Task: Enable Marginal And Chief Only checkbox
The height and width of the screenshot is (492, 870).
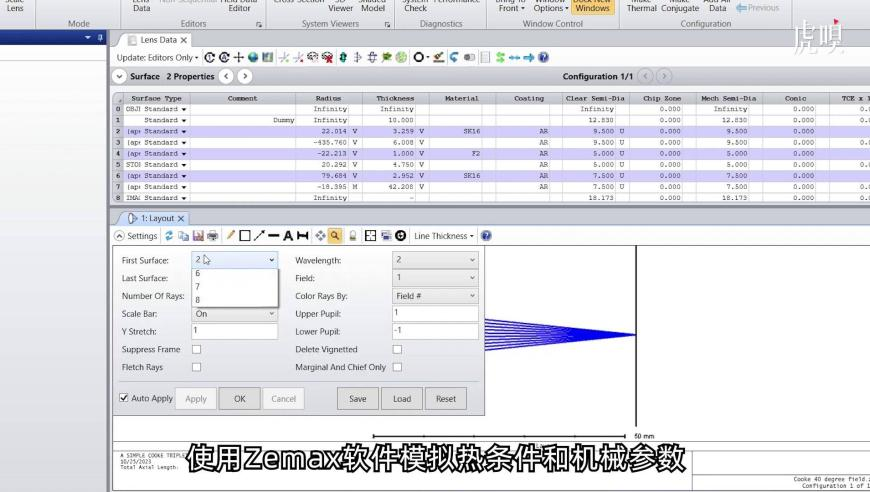Action: tap(397, 367)
